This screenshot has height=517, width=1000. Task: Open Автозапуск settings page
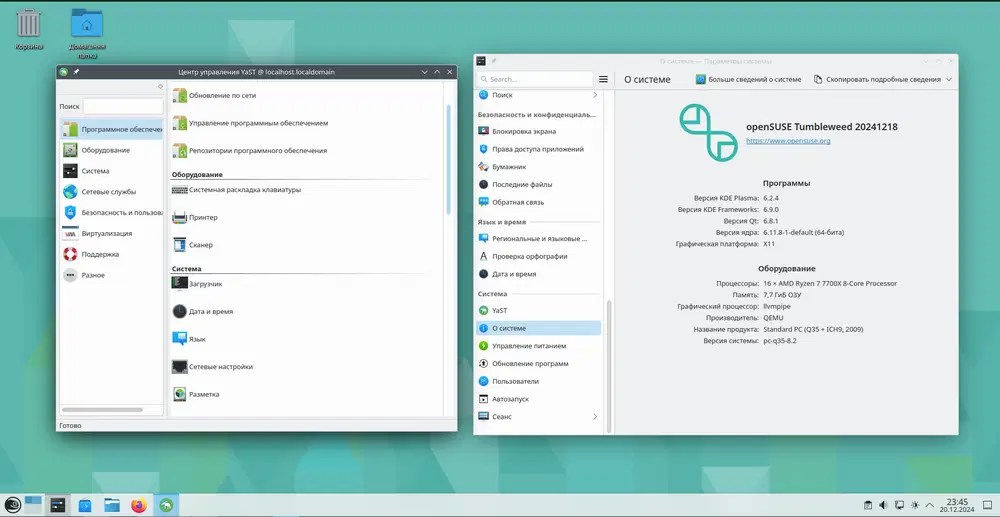click(x=538, y=399)
